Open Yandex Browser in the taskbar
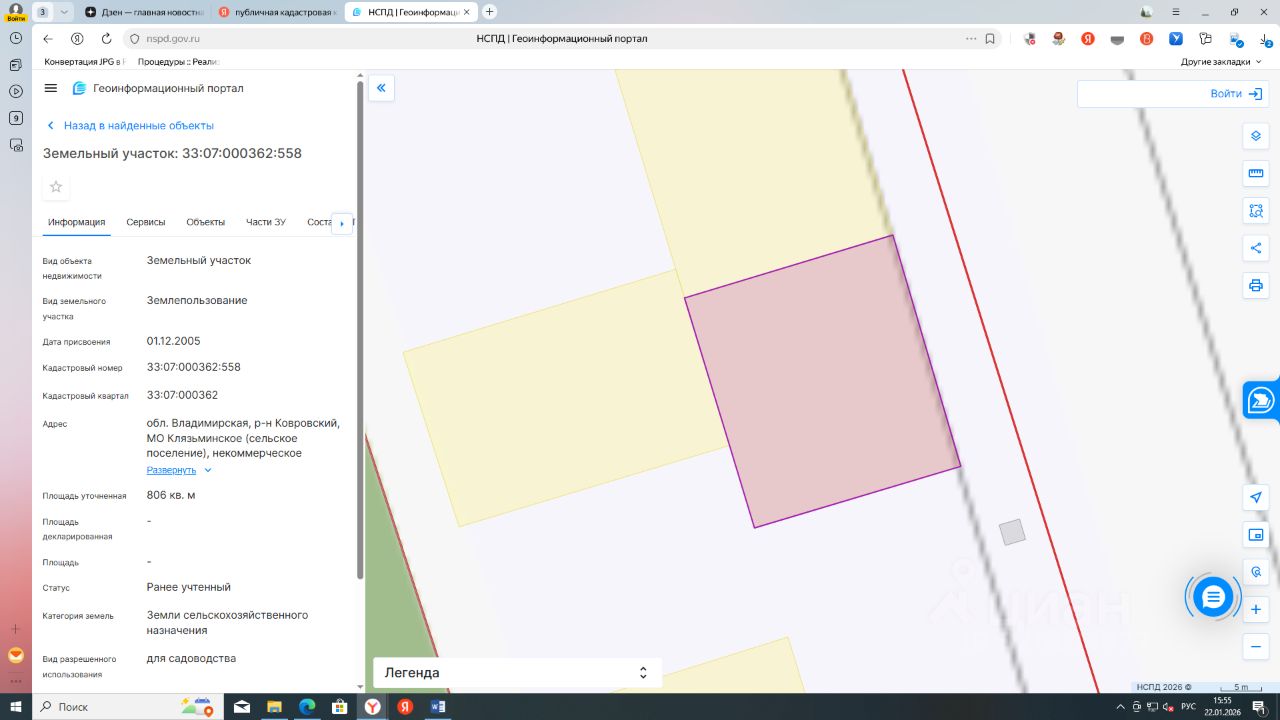The width and height of the screenshot is (1280, 720). (372, 706)
